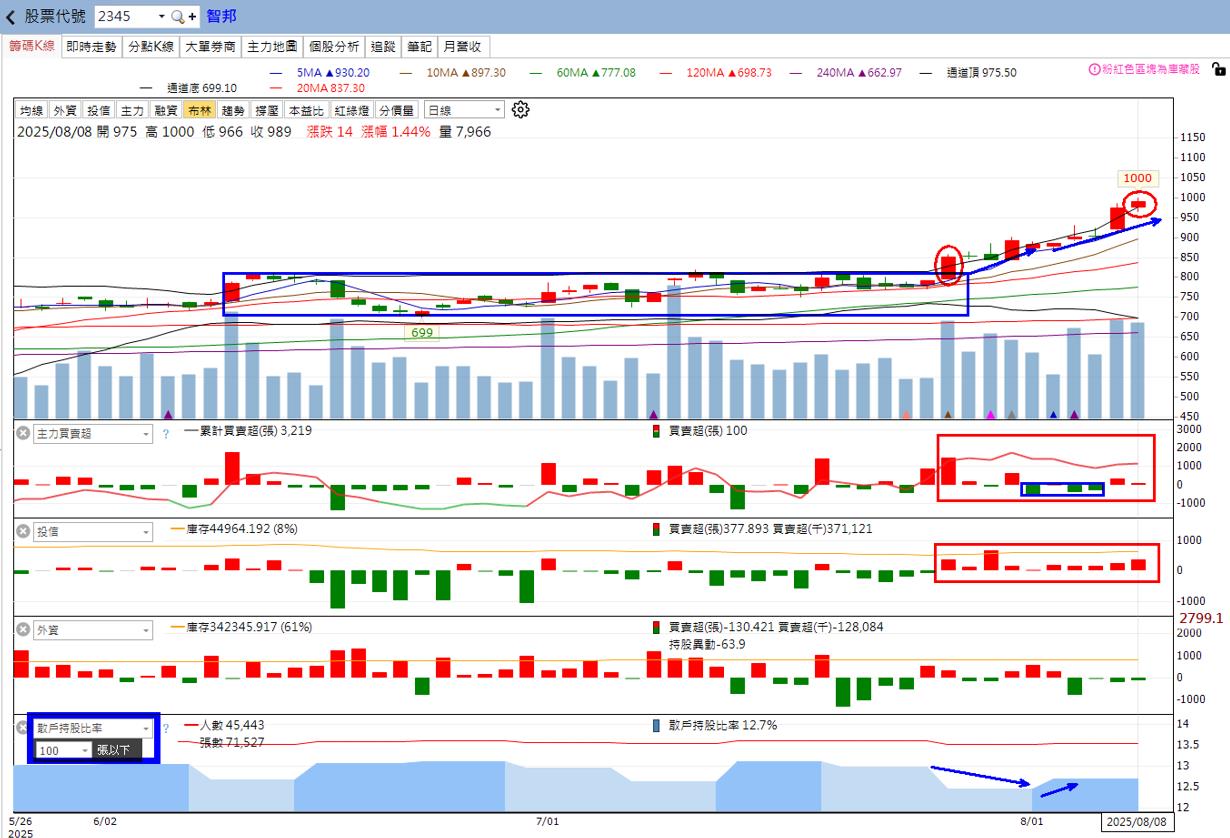Toggle the 布林 overlay button
This screenshot has width=1230, height=838.
[x=200, y=111]
